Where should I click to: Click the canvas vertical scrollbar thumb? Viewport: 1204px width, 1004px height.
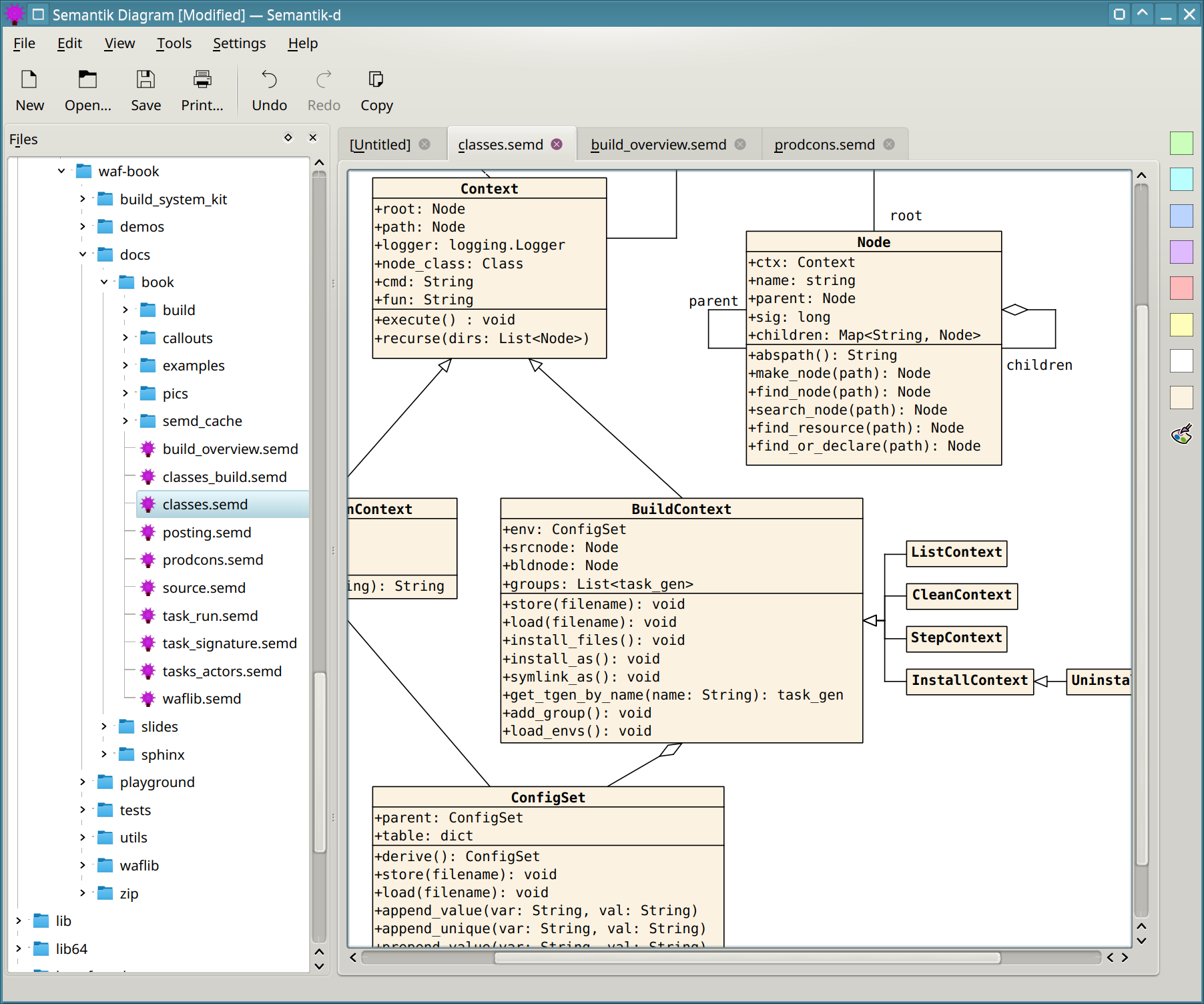[1141, 584]
